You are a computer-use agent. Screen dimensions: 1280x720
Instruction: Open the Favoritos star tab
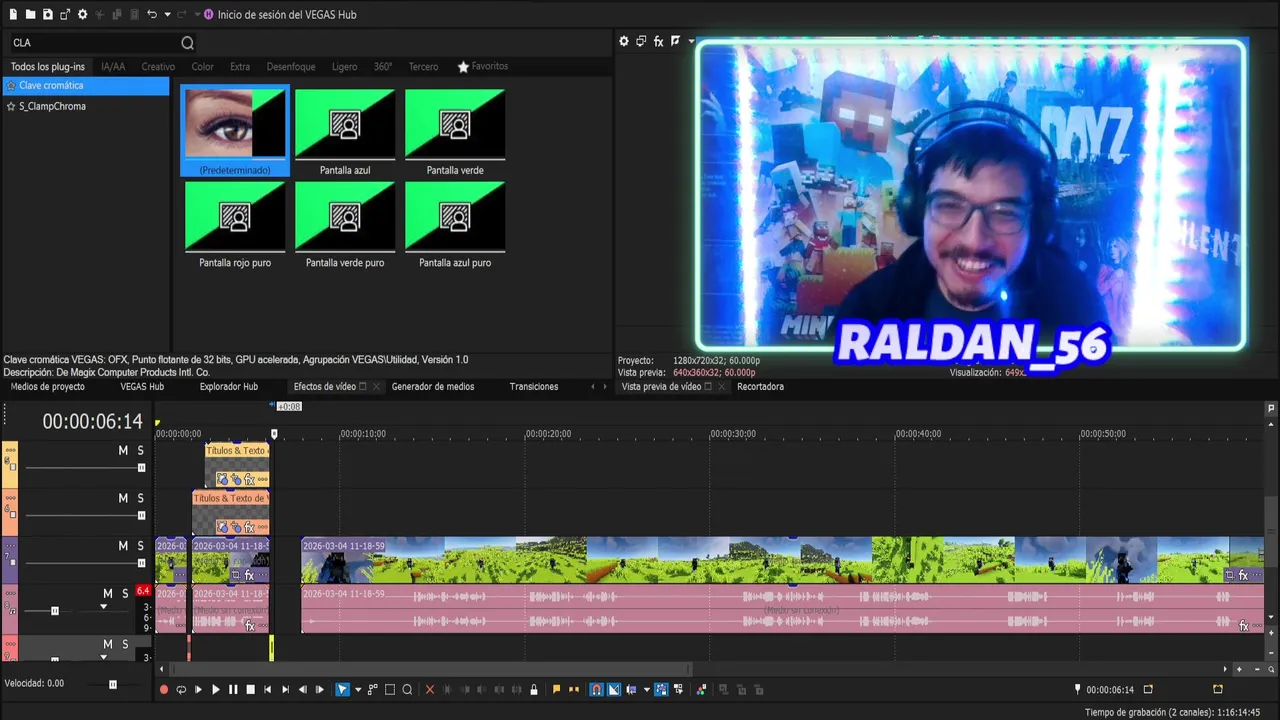point(483,67)
